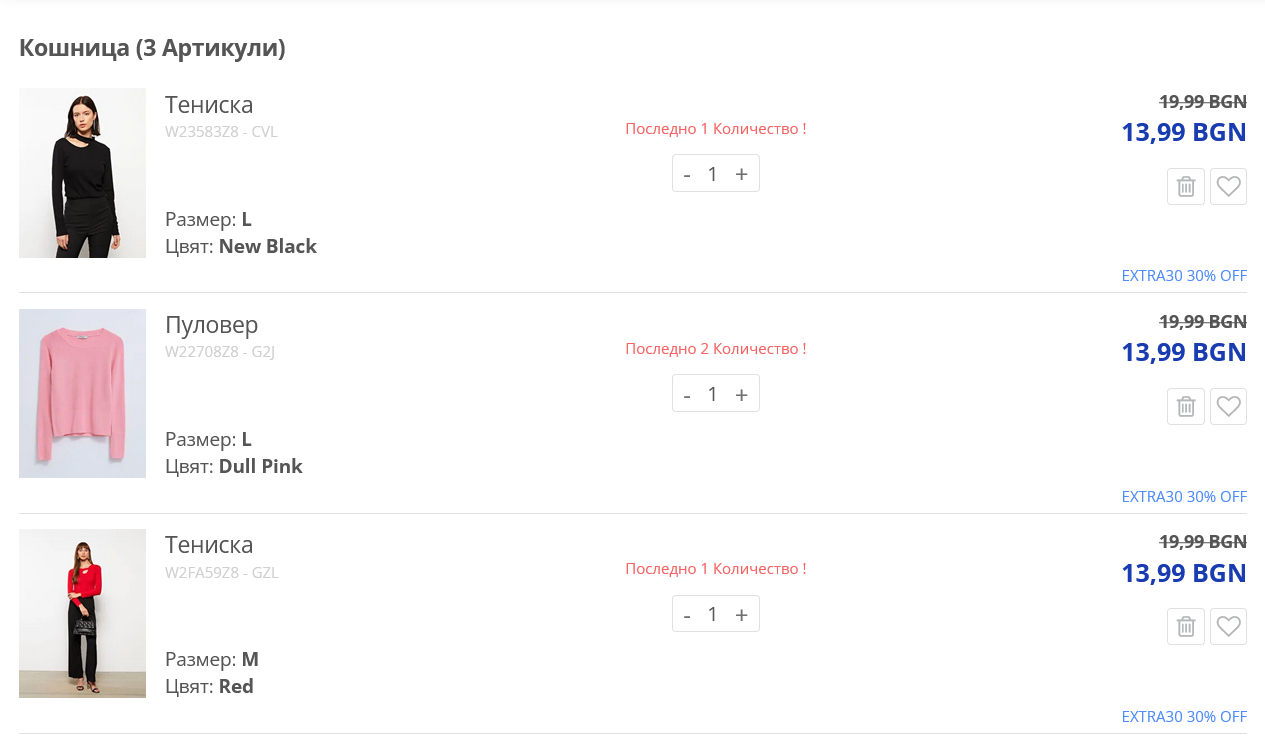
Task: Save pink Пуловер to favorites
Action: tap(1228, 407)
